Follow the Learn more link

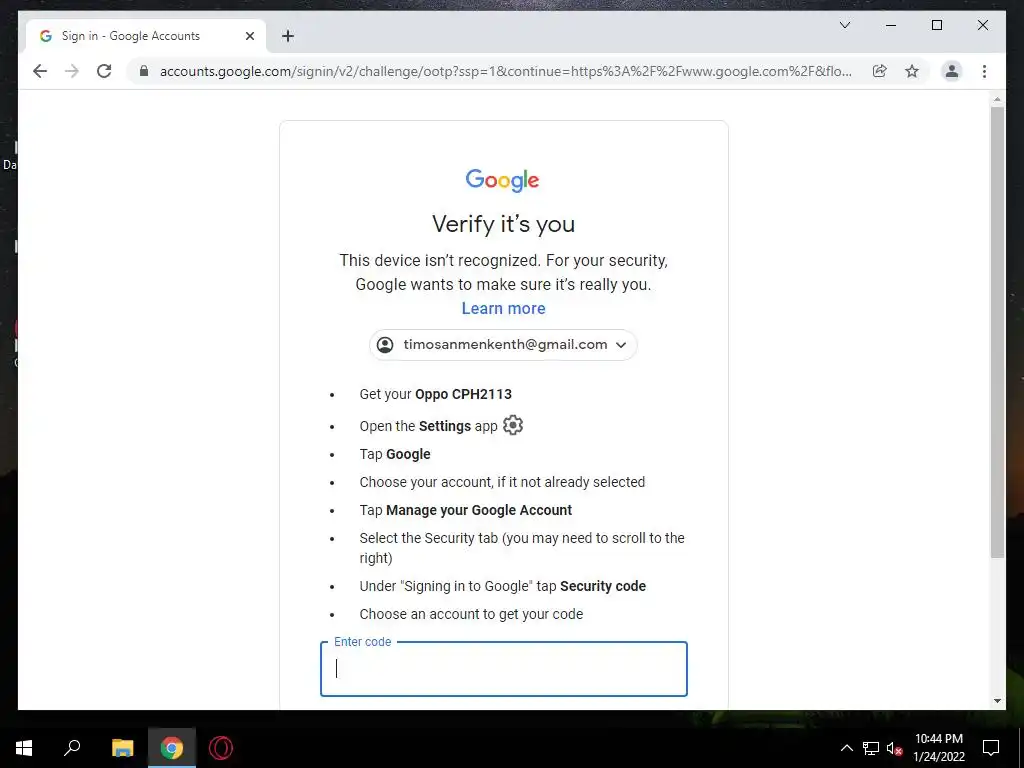point(504,308)
